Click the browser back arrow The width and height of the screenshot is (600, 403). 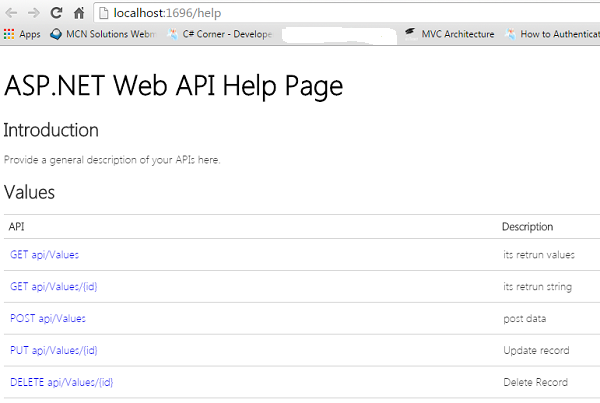click(12, 12)
